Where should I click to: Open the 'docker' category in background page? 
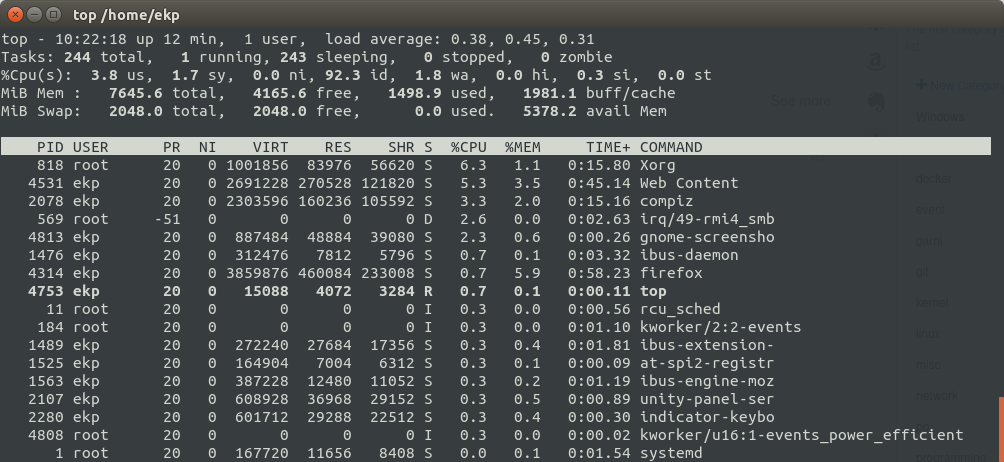click(934, 179)
